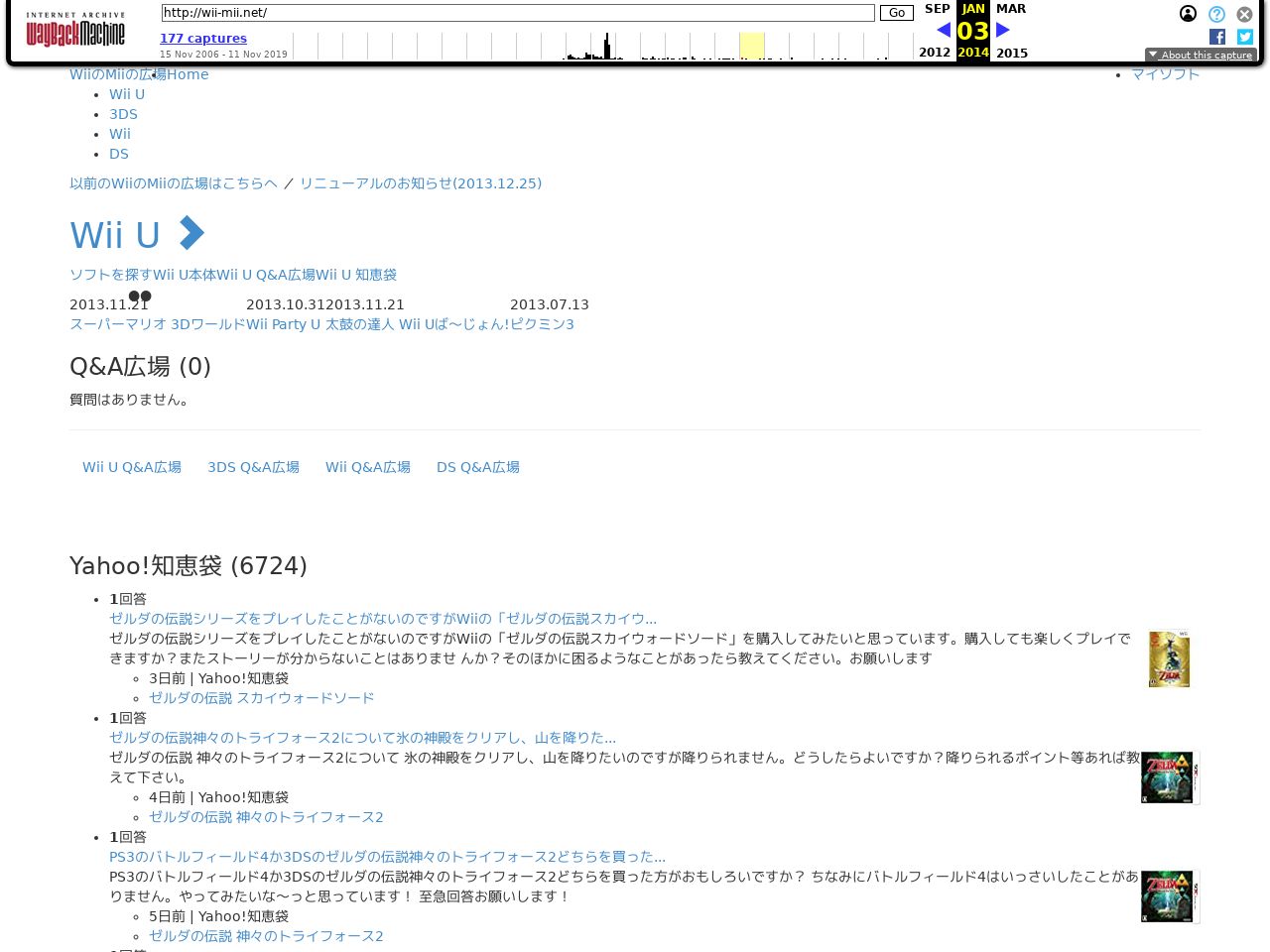Open ピクミン3 link
1270x952 pixels.
pyautogui.click(x=543, y=324)
